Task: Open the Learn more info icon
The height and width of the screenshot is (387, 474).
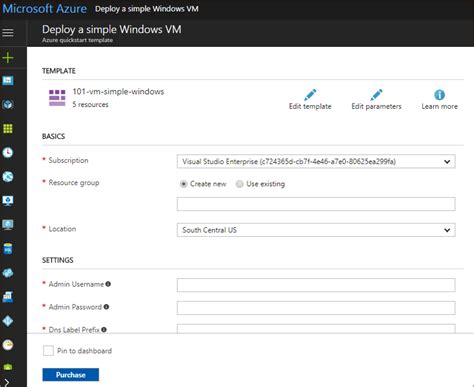Action: click(439, 95)
